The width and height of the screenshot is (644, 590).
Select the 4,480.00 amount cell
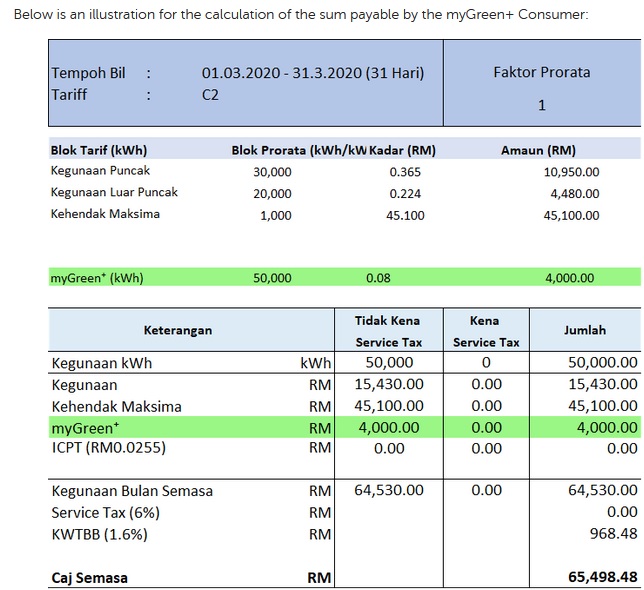tap(574, 194)
